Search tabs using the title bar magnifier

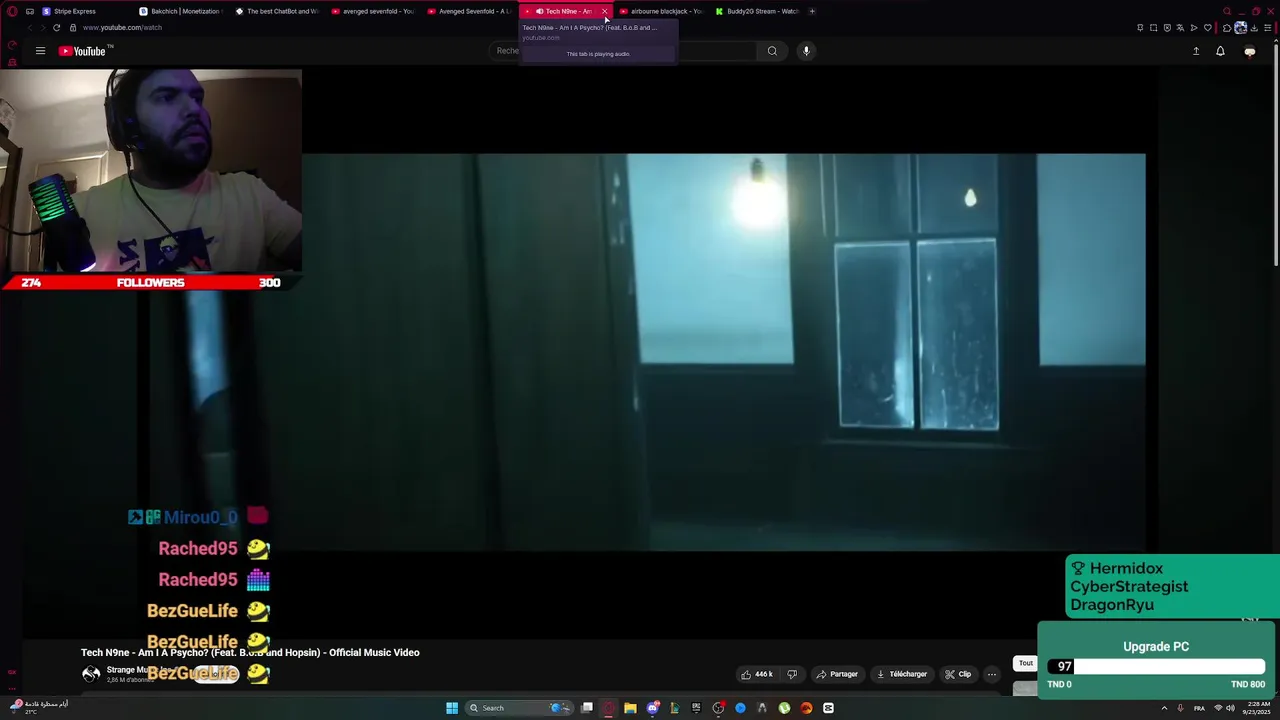pyautogui.click(x=1227, y=11)
